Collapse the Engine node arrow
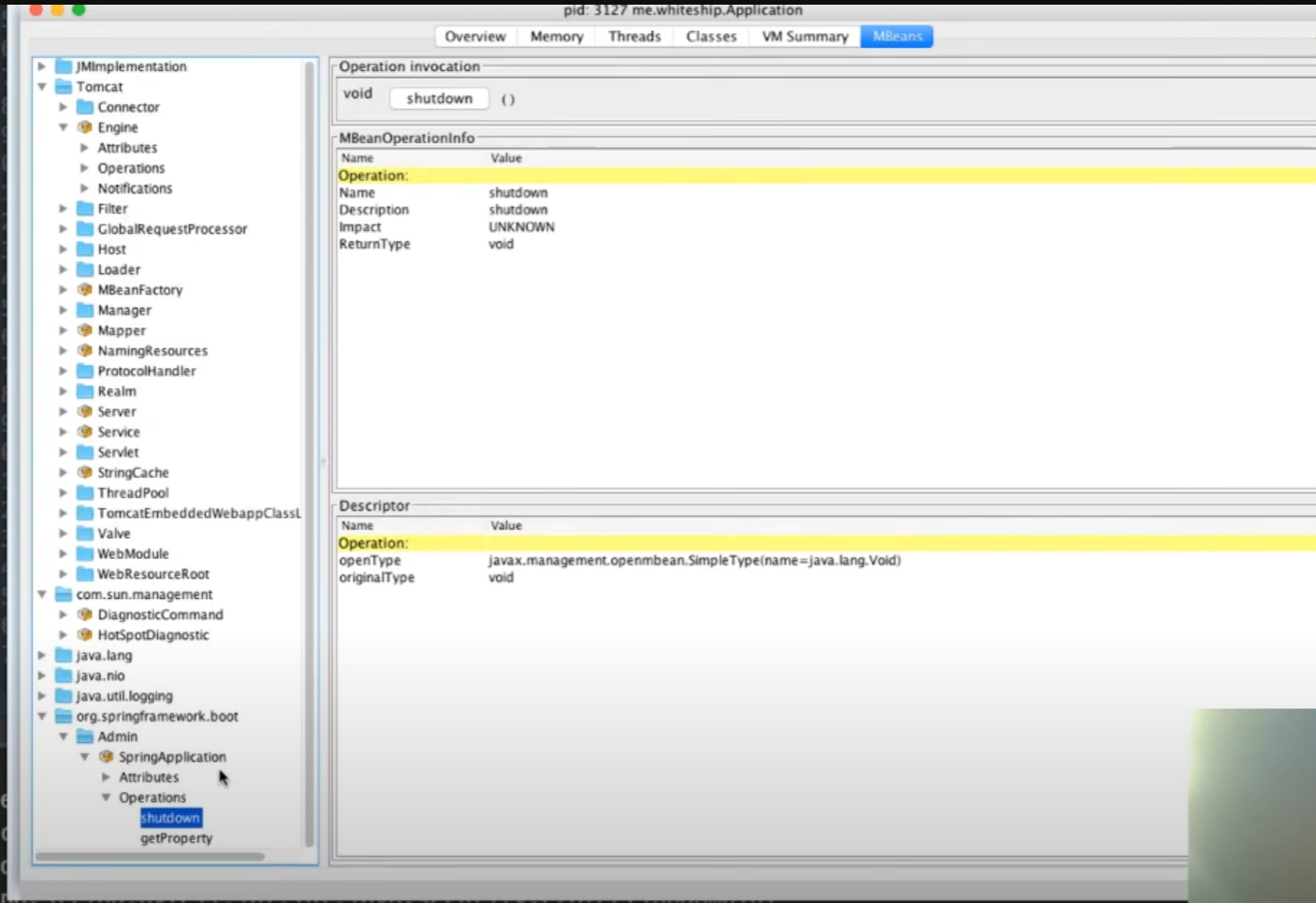The width and height of the screenshot is (1316, 903). click(x=63, y=127)
